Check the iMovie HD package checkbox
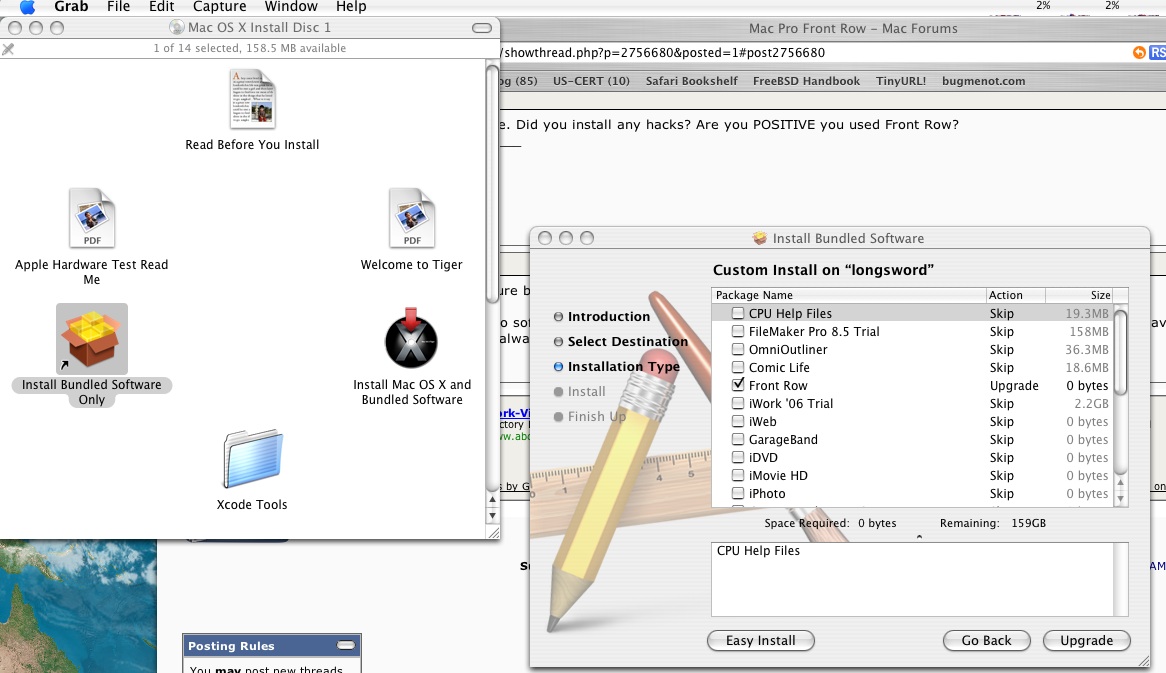The height and width of the screenshot is (673, 1166). click(x=738, y=475)
